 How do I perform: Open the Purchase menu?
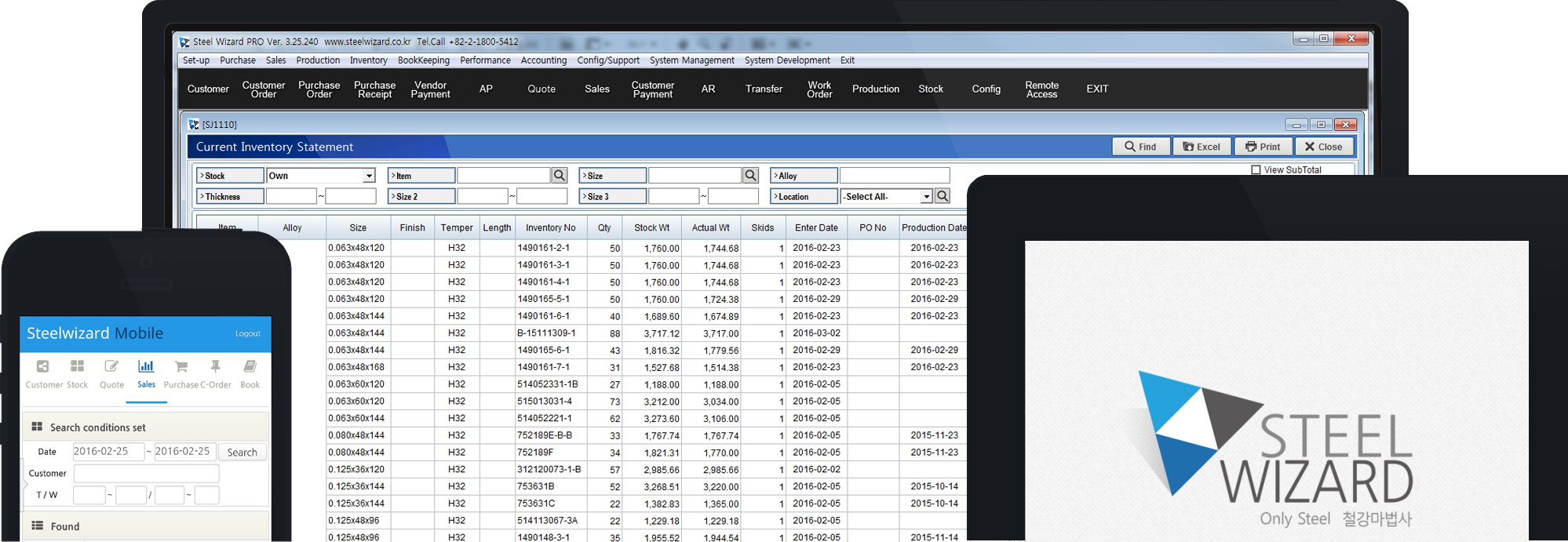coord(238,60)
